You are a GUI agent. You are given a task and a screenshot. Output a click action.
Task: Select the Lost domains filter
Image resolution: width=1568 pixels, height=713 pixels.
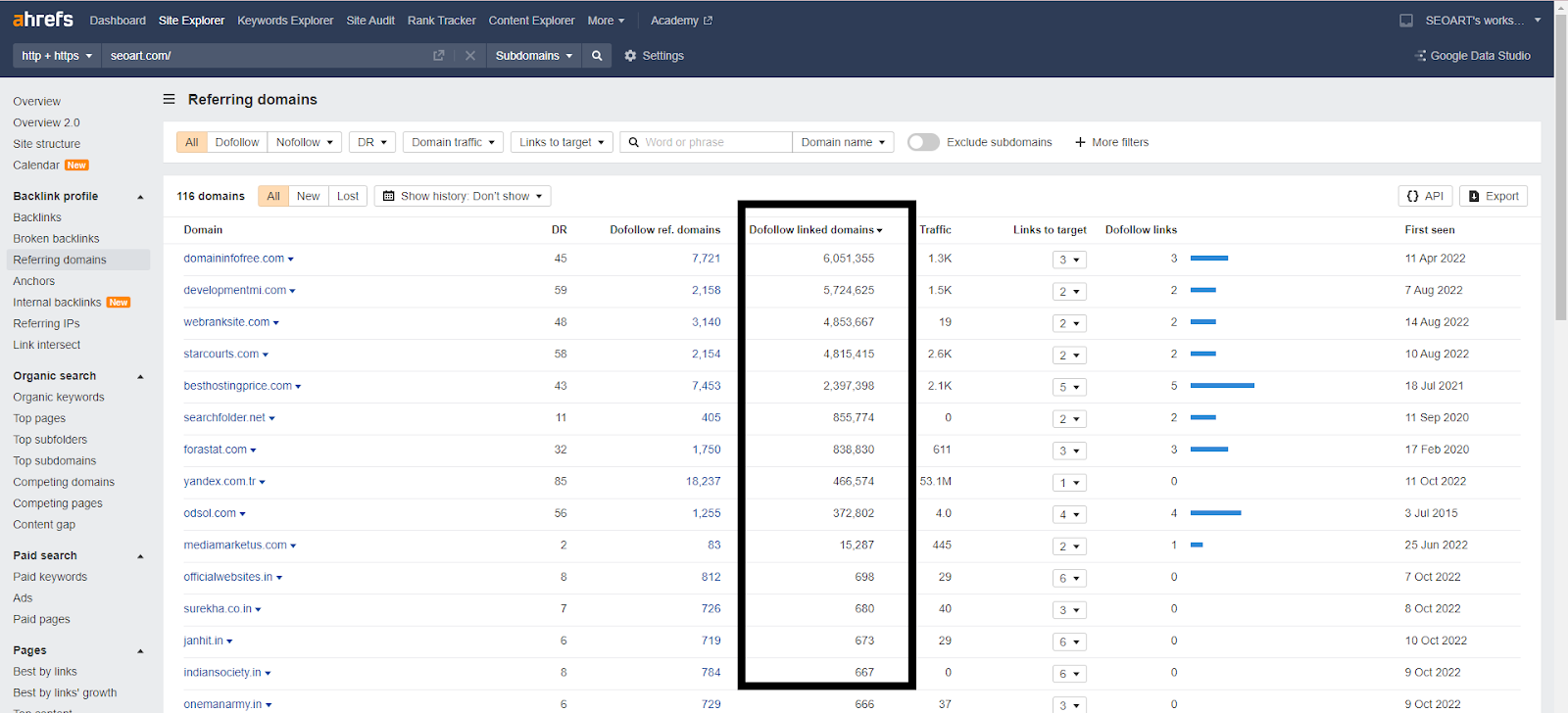pyautogui.click(x=348, y=196)
